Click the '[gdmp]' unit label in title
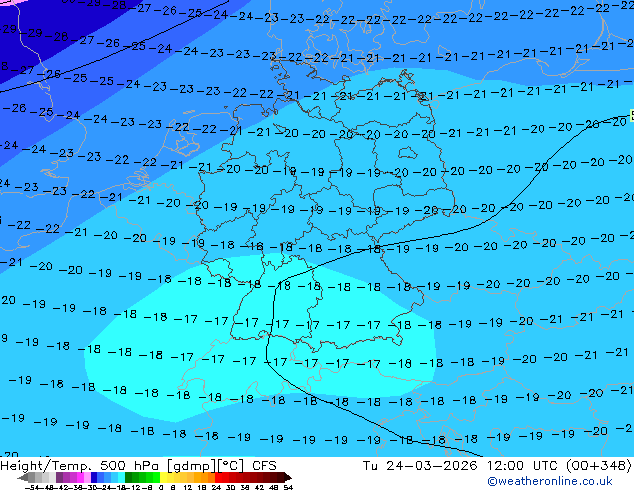634x490 pixels. (x=192, y=466)
